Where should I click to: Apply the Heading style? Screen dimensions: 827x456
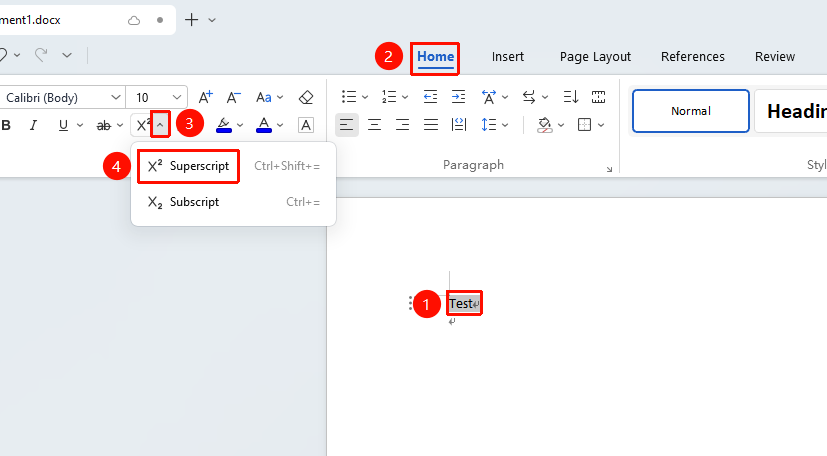tap(791, 111)
